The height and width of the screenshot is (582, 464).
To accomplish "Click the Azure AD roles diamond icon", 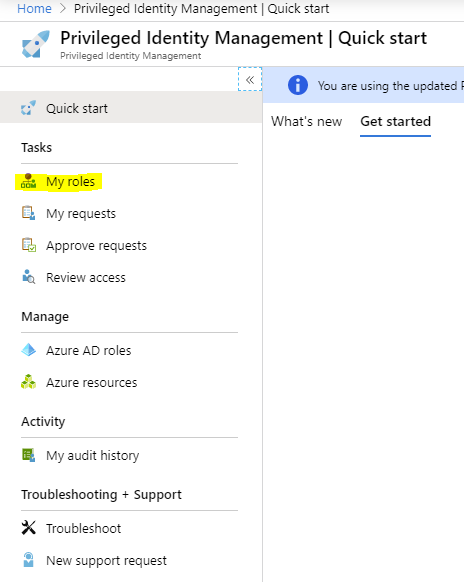I will pos(29,350).
